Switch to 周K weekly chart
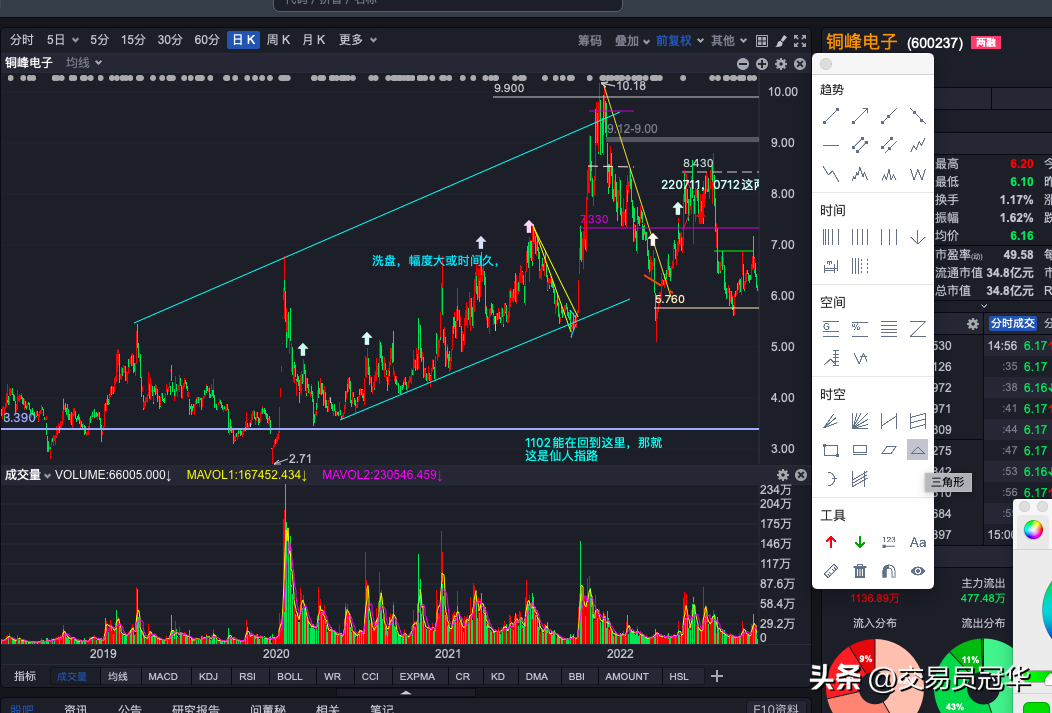 [278, 40]
